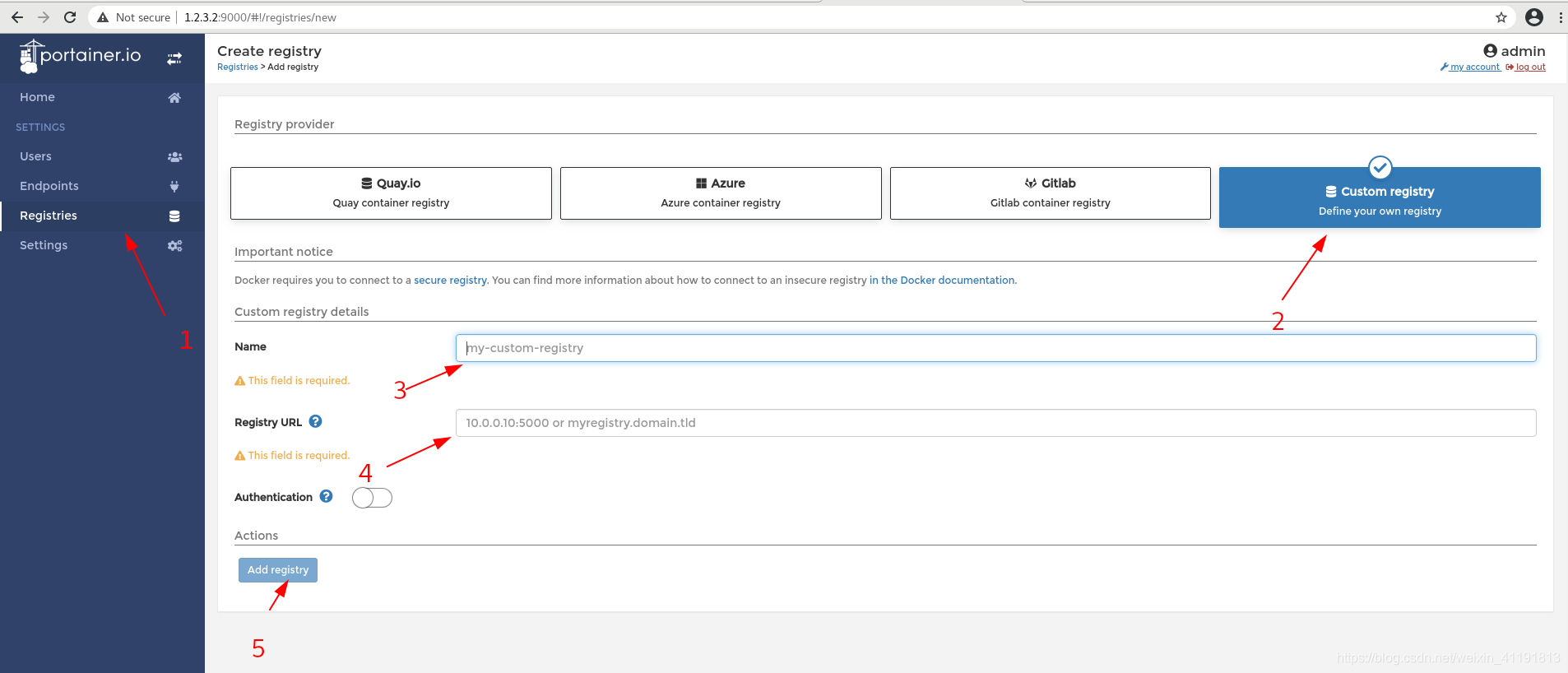
Task: Select the Azure container registry provider
Action: pyautogui.click(x=721, y=193)
